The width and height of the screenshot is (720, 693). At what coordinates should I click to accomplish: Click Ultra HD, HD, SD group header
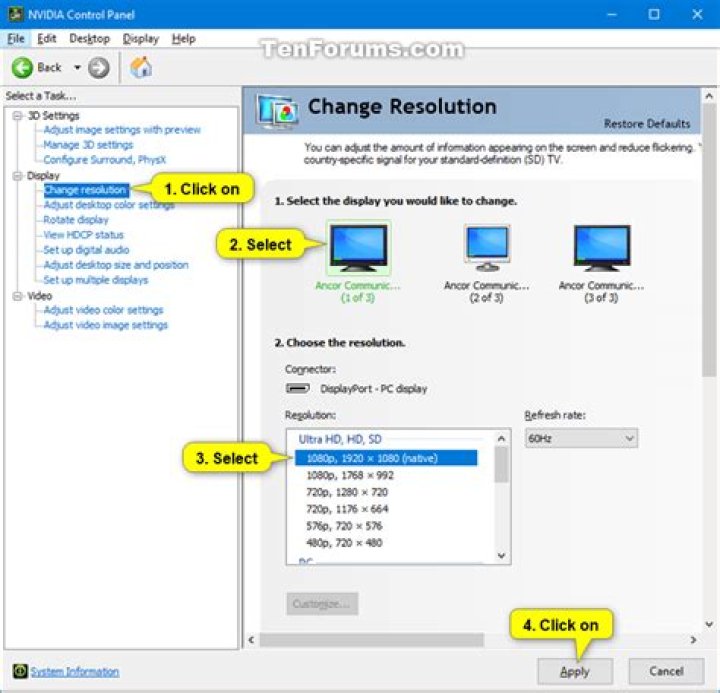tap(340, 439)
